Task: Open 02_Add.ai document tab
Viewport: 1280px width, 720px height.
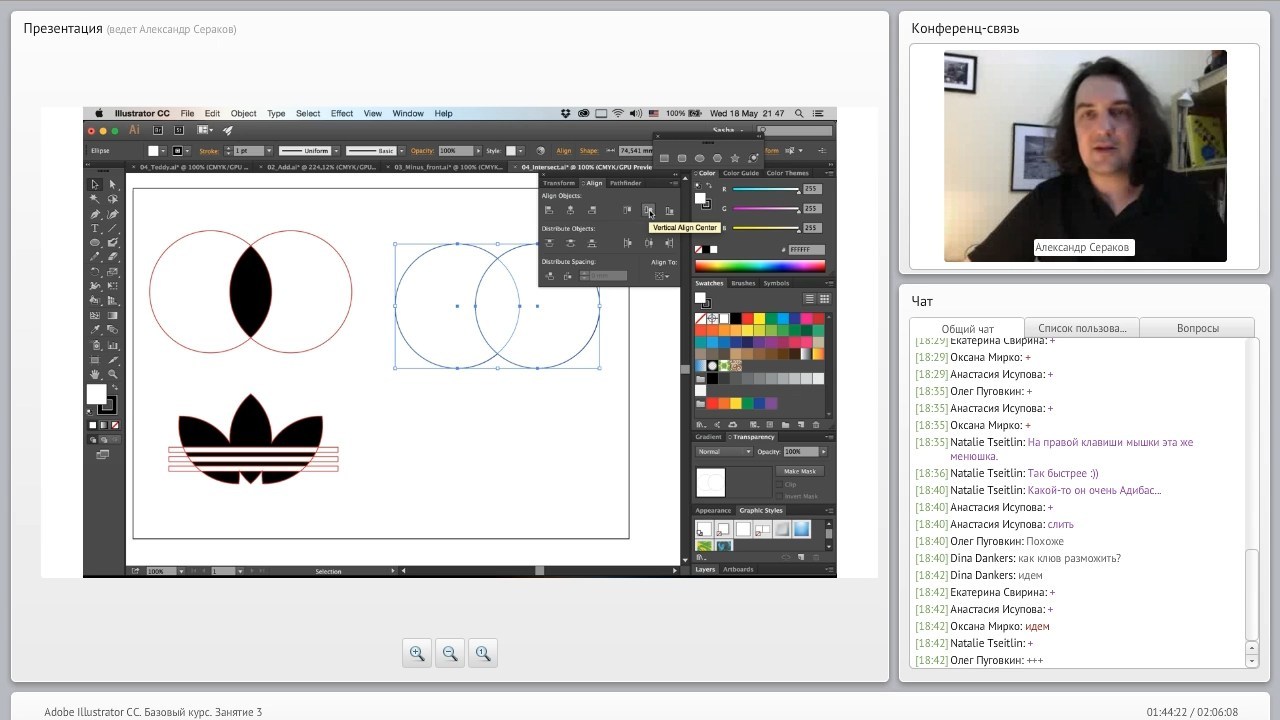Action: click(321, 167)
